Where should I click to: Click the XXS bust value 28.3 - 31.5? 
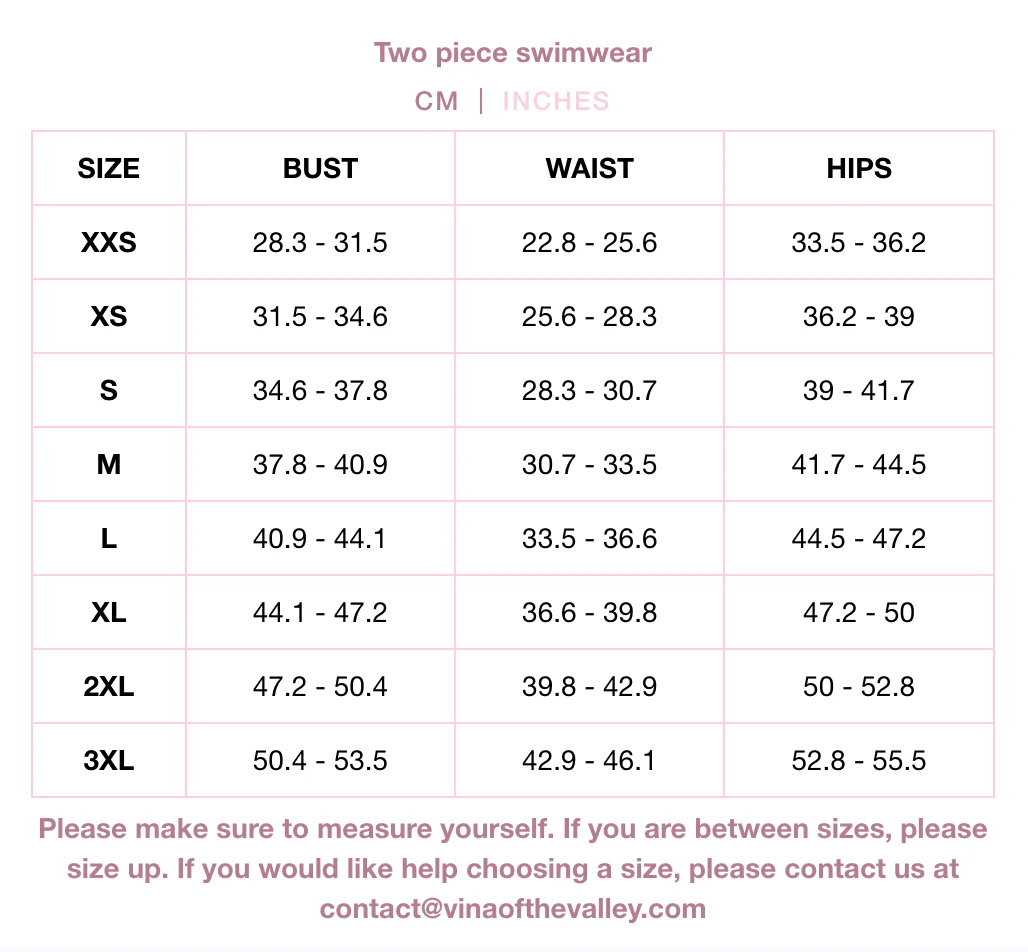(x=320, y=242)
